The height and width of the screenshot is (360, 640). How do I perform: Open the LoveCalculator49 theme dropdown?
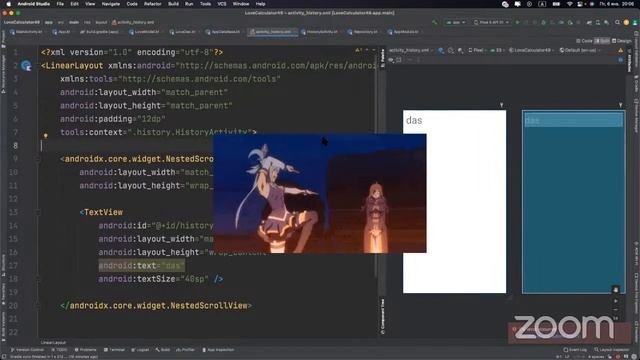coord(531,50)
